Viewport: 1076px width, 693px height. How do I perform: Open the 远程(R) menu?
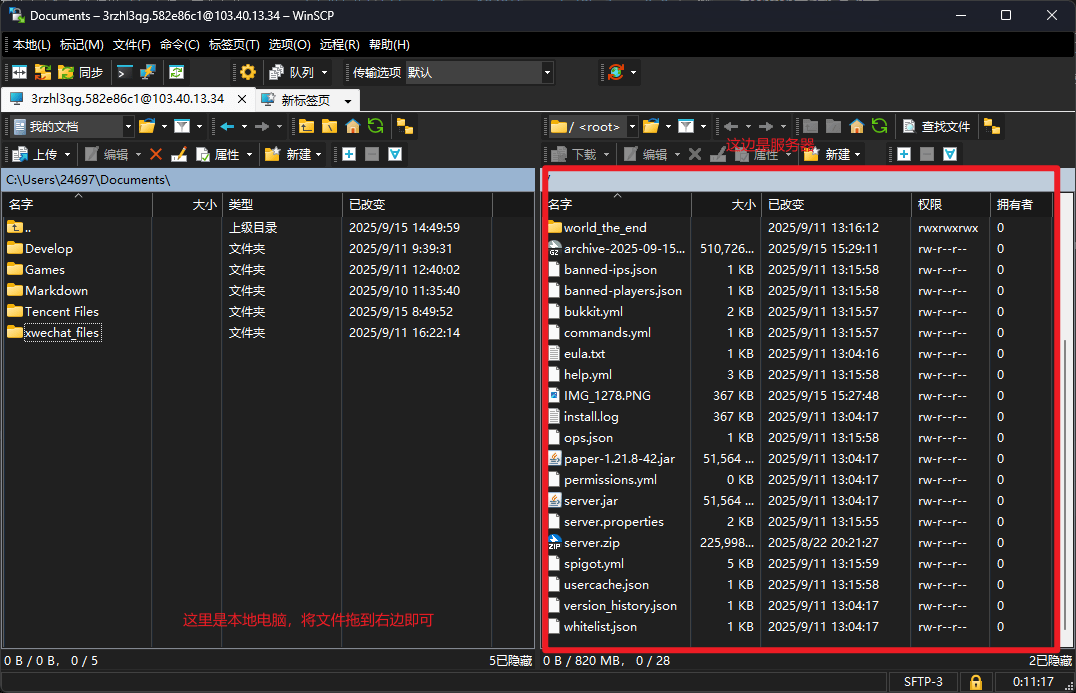coord(339,45)
